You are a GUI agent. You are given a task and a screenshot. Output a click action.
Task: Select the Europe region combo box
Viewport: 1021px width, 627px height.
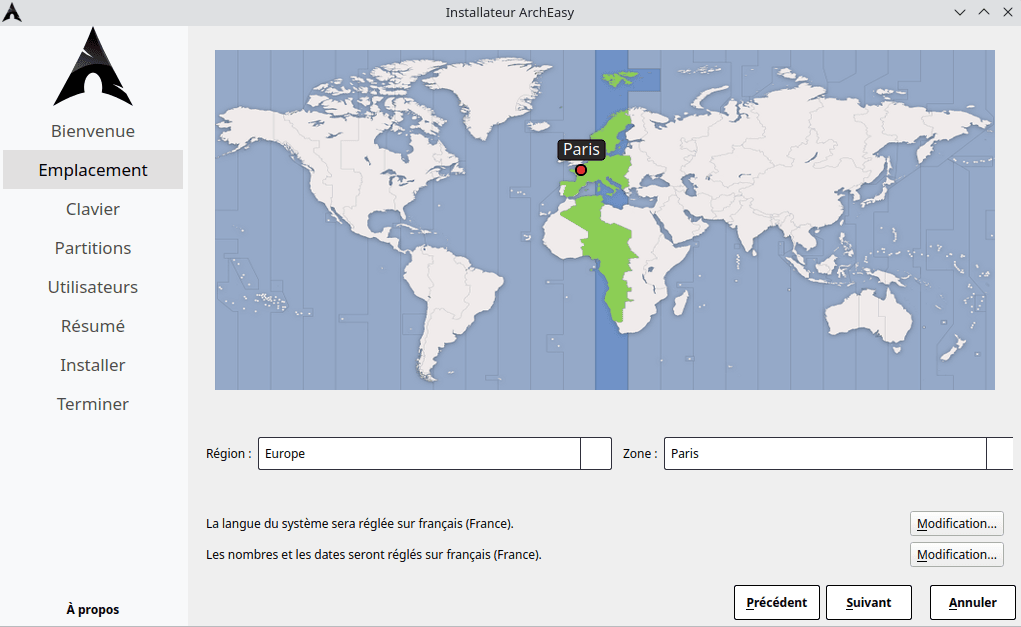[420, 453]
